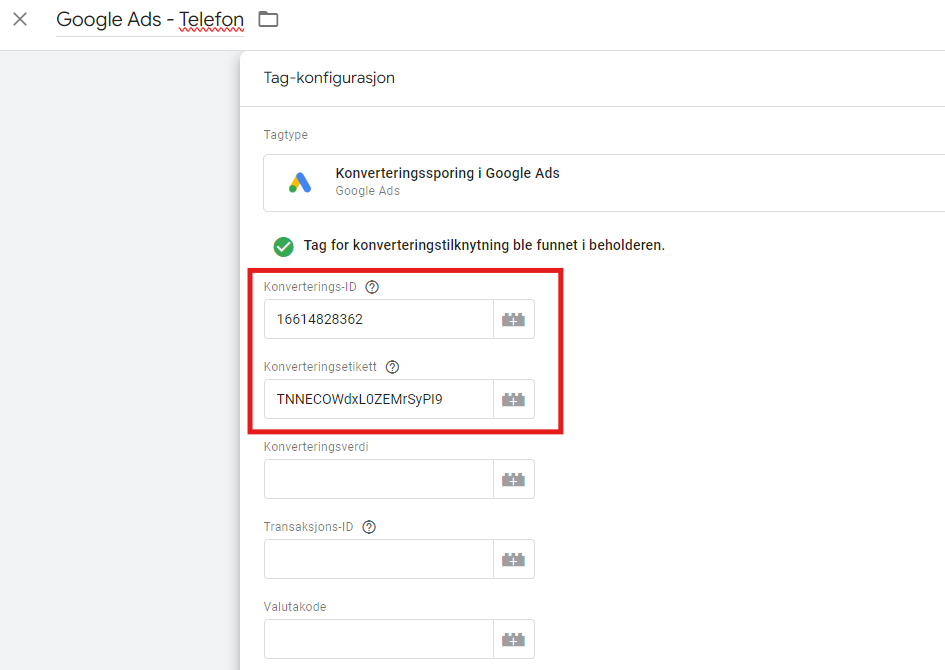Screen dimensions: 945x670
Task: Click the Konverteringsetikett input field
Action: [x=379, y=399]
